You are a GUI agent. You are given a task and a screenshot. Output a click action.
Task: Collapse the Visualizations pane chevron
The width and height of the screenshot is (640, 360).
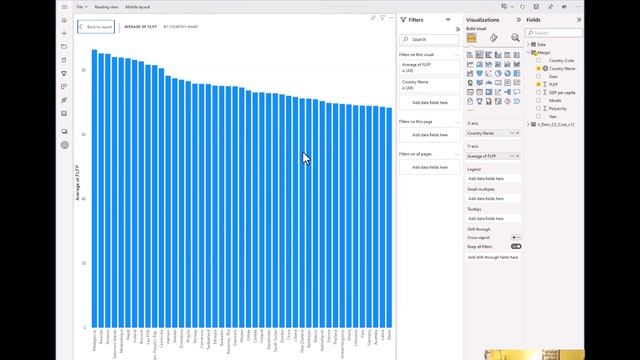pyautogui.click(x=518, y=20)
